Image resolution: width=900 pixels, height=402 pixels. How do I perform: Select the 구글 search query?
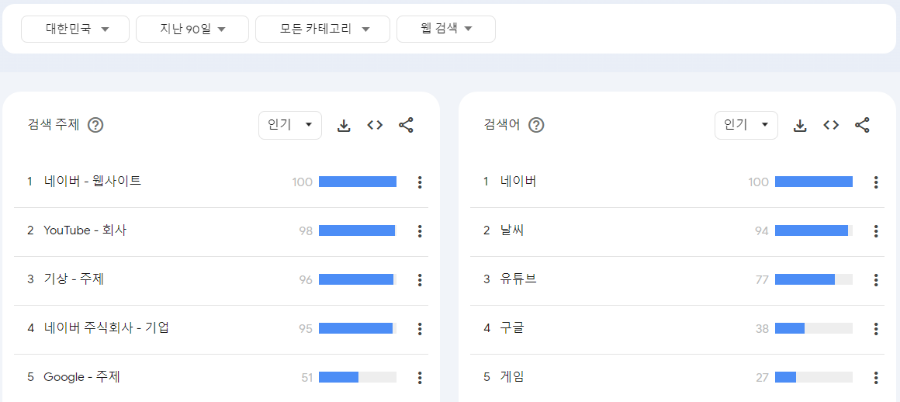coord(512,328)
